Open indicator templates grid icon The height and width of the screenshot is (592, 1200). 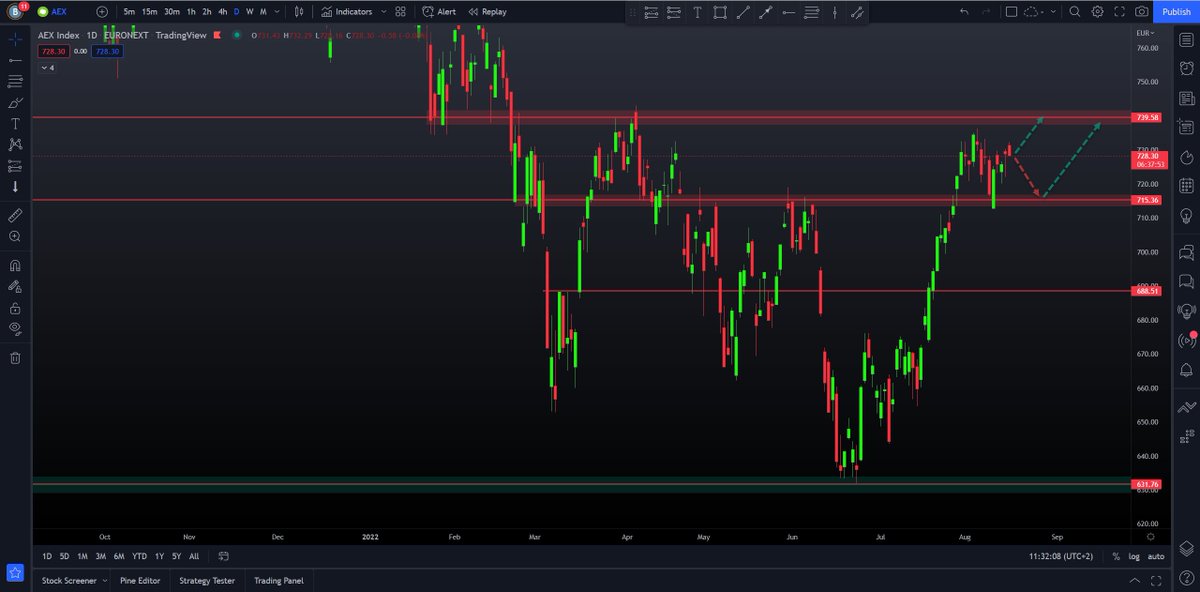(x=400, y=12)
